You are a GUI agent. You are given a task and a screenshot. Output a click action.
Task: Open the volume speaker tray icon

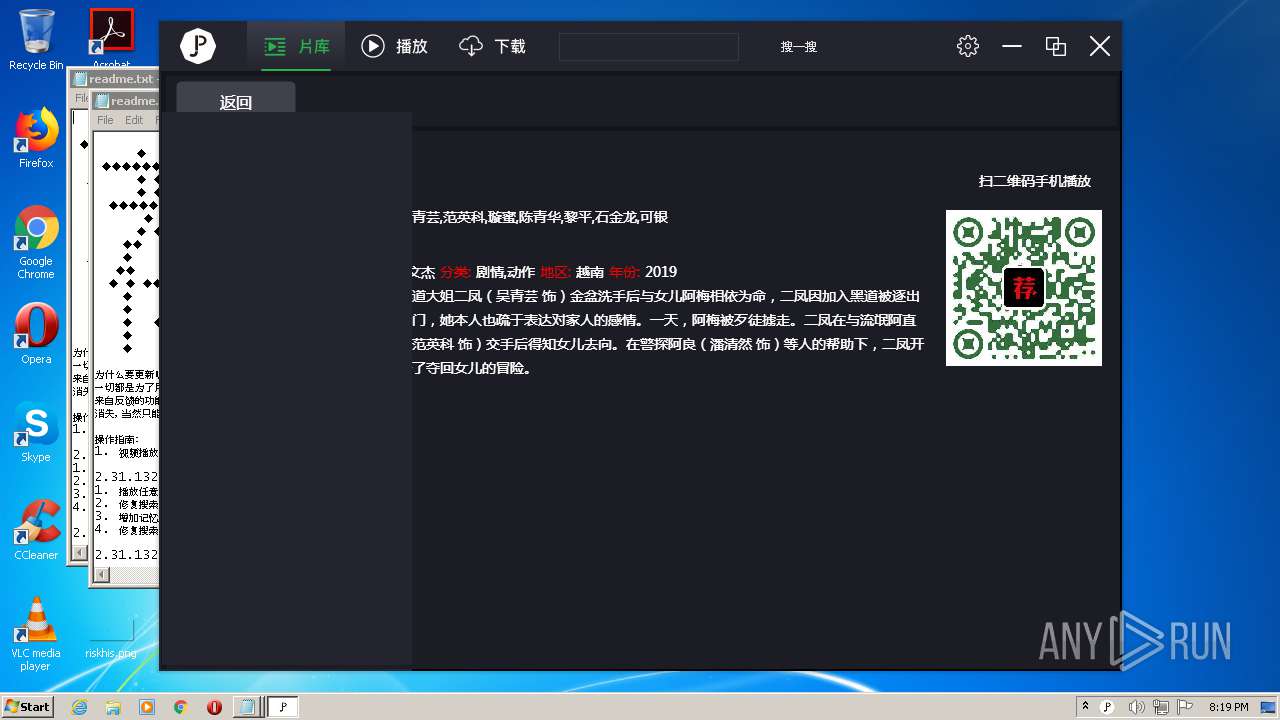(x=1136, y=707)
